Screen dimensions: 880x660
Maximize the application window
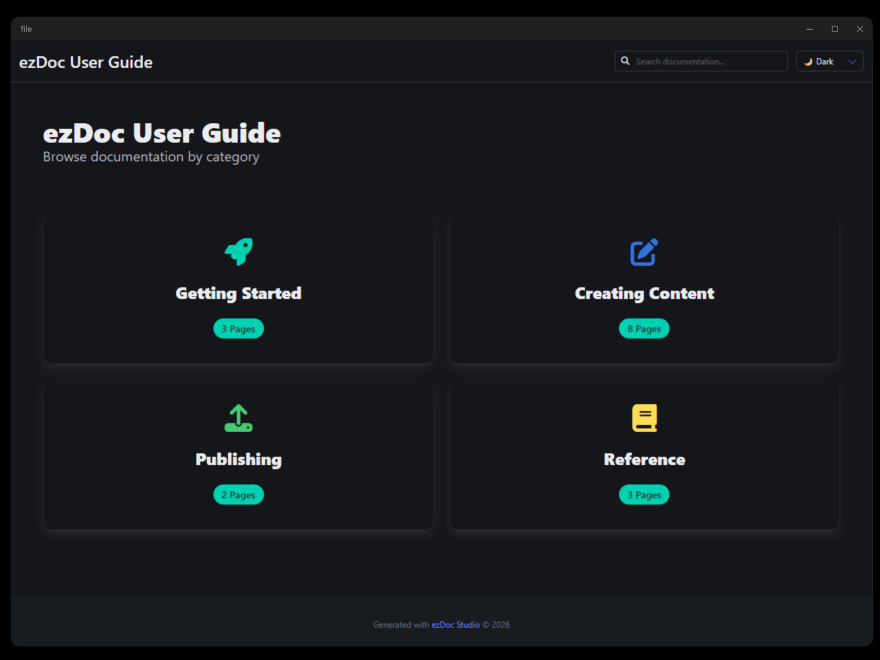pos(835,29)
